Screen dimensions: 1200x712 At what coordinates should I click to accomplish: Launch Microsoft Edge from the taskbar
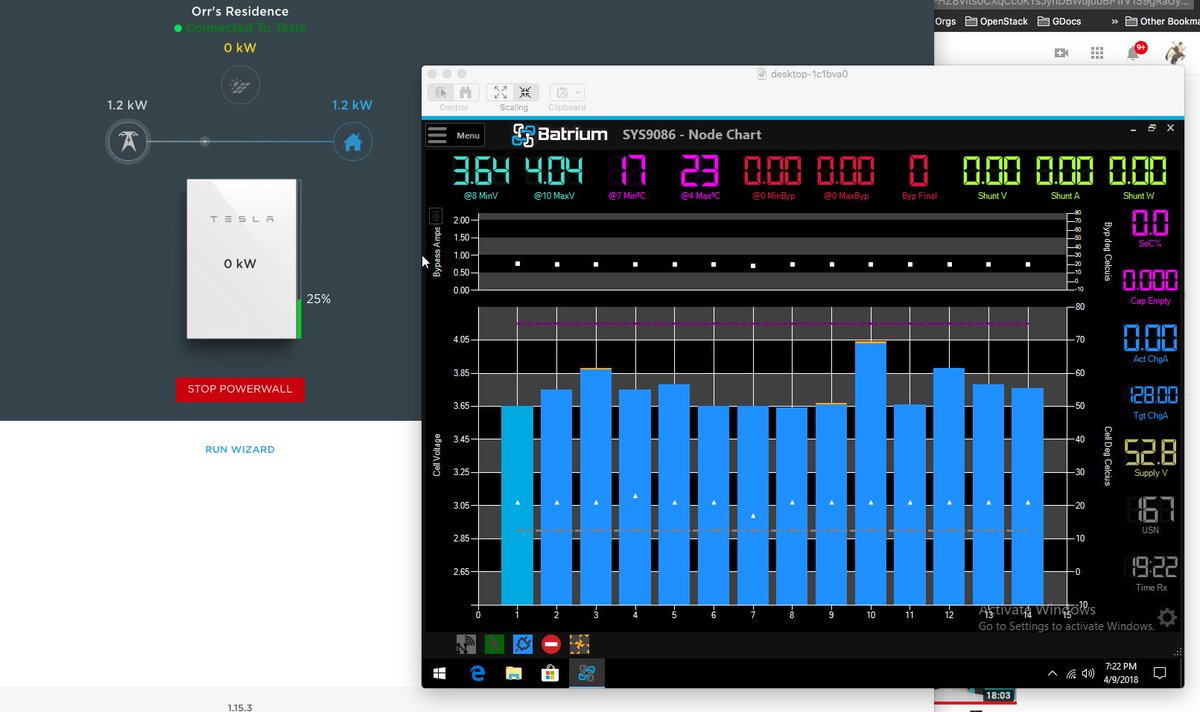tap(477, 674)
